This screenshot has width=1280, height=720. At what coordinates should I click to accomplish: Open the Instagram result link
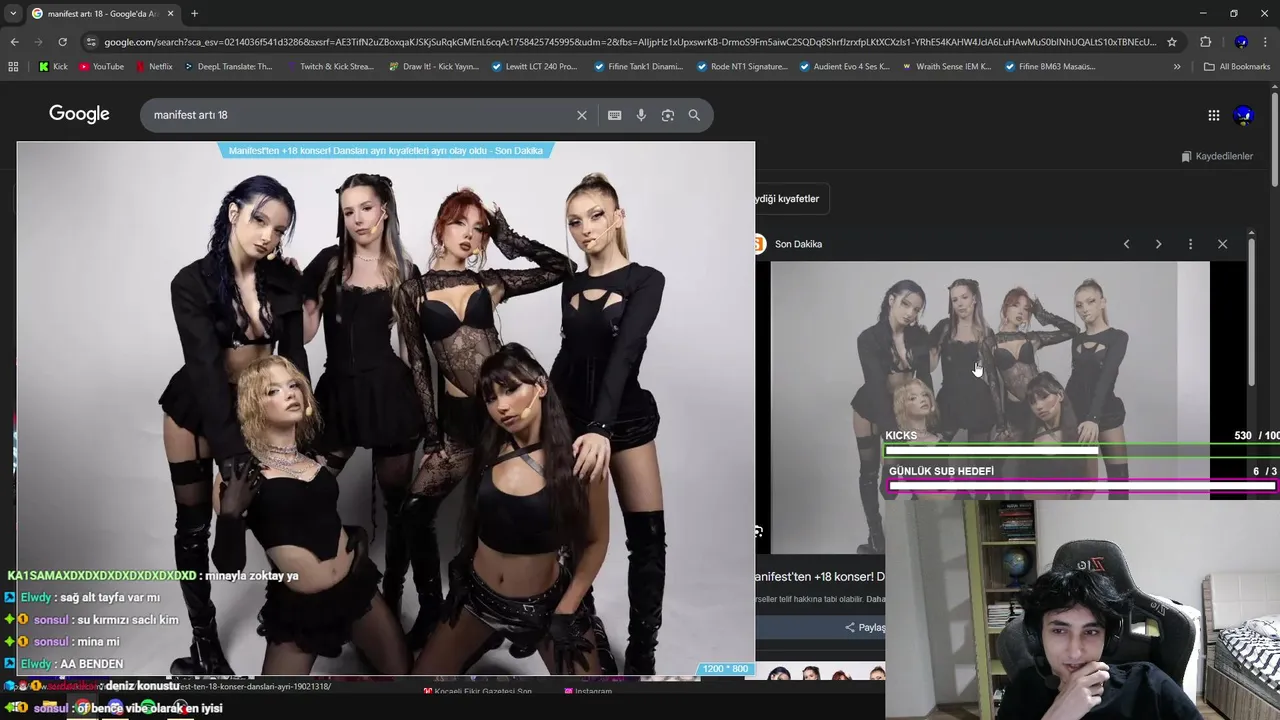pos(588,691)
